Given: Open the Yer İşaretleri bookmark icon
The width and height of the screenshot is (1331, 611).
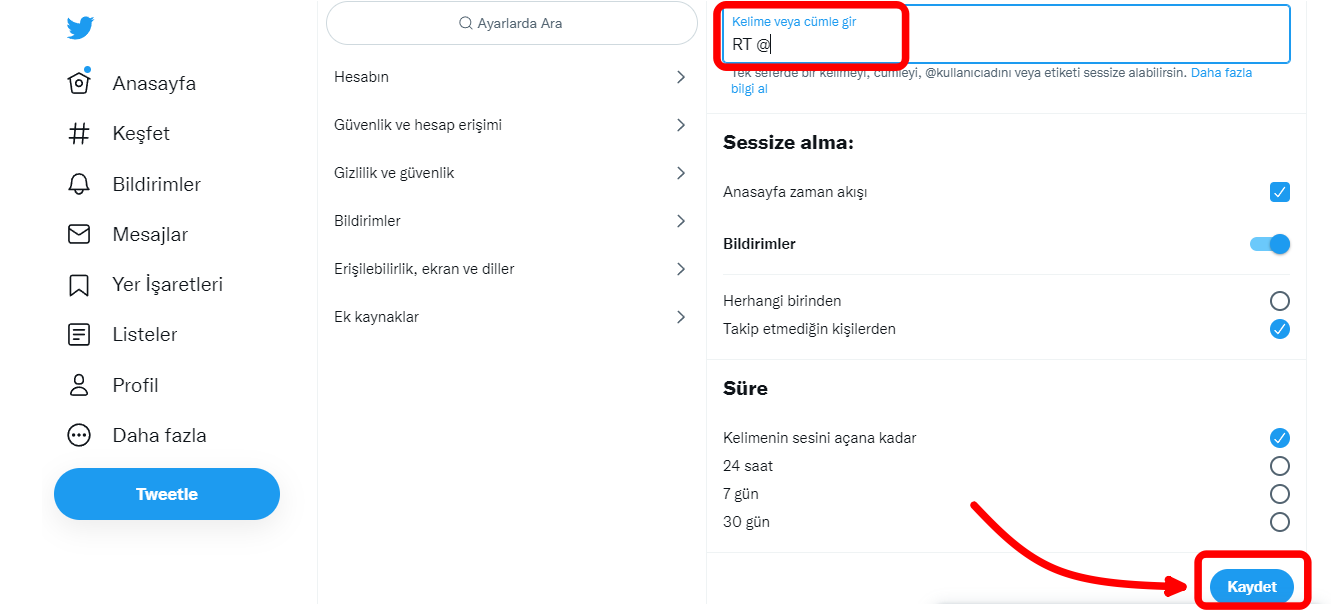Looking at the screenshot, I should 79,285.
